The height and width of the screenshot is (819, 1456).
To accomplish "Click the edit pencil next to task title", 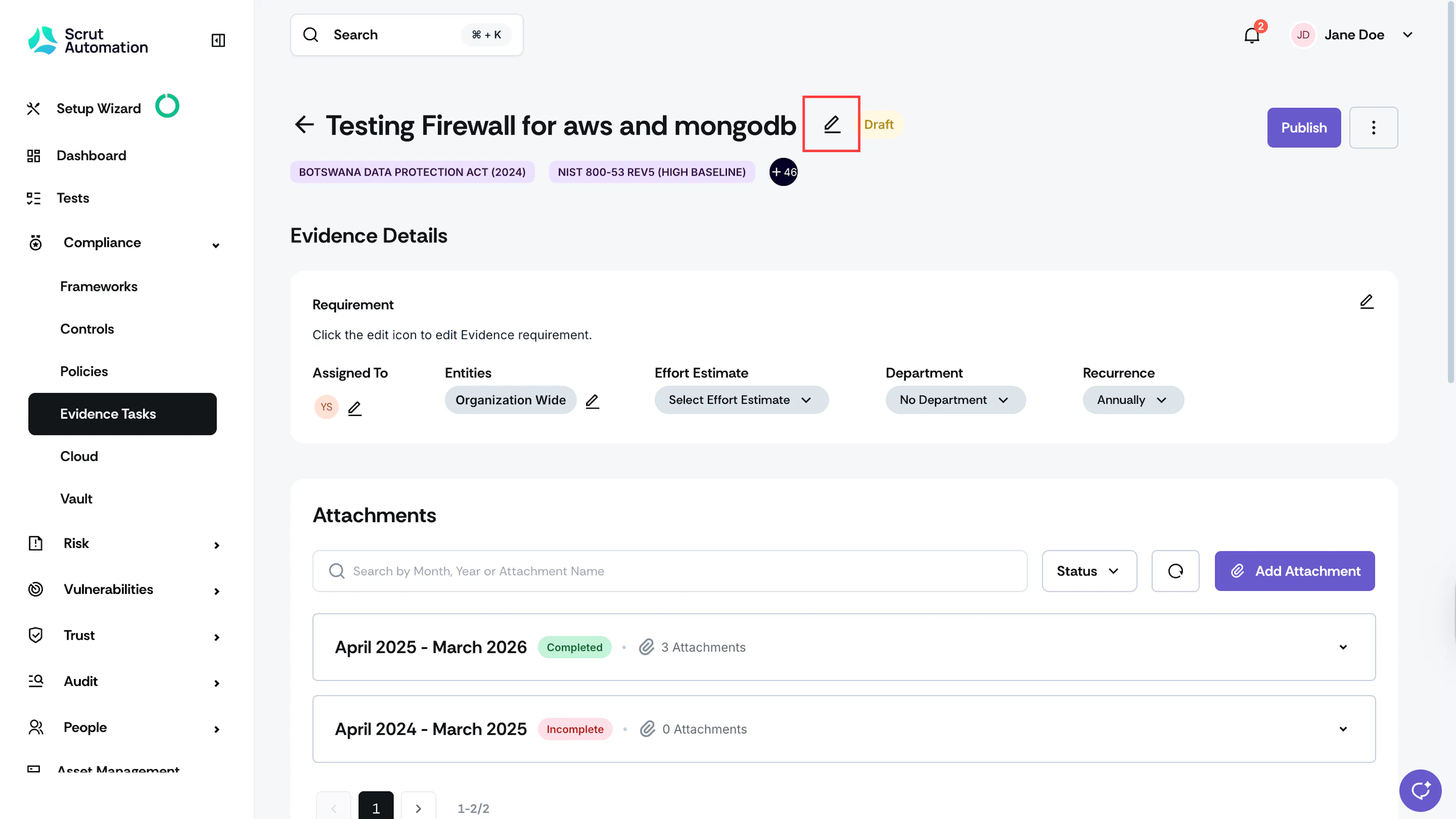I will 832,124.
